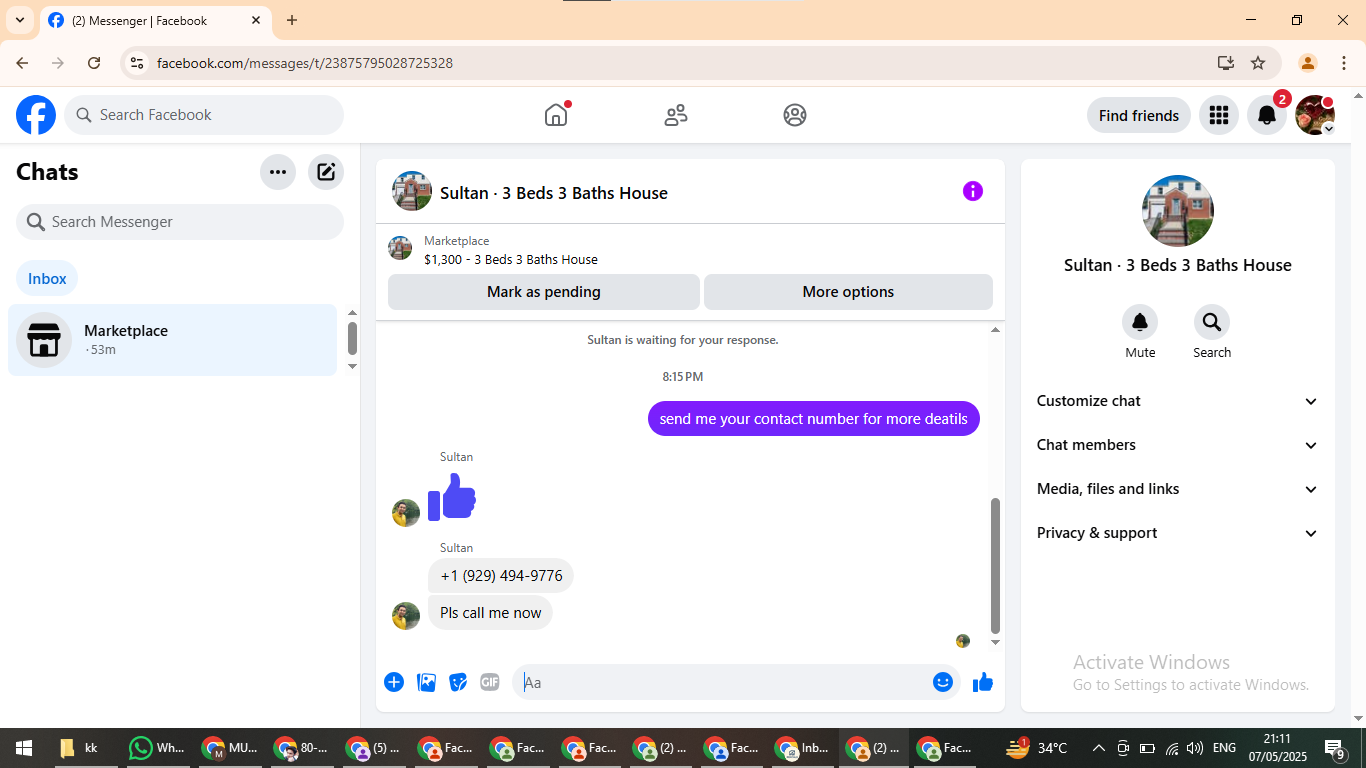The image size is (1366, 768).
Task: Open the emoji picker in message box
Action: point(943,682)
